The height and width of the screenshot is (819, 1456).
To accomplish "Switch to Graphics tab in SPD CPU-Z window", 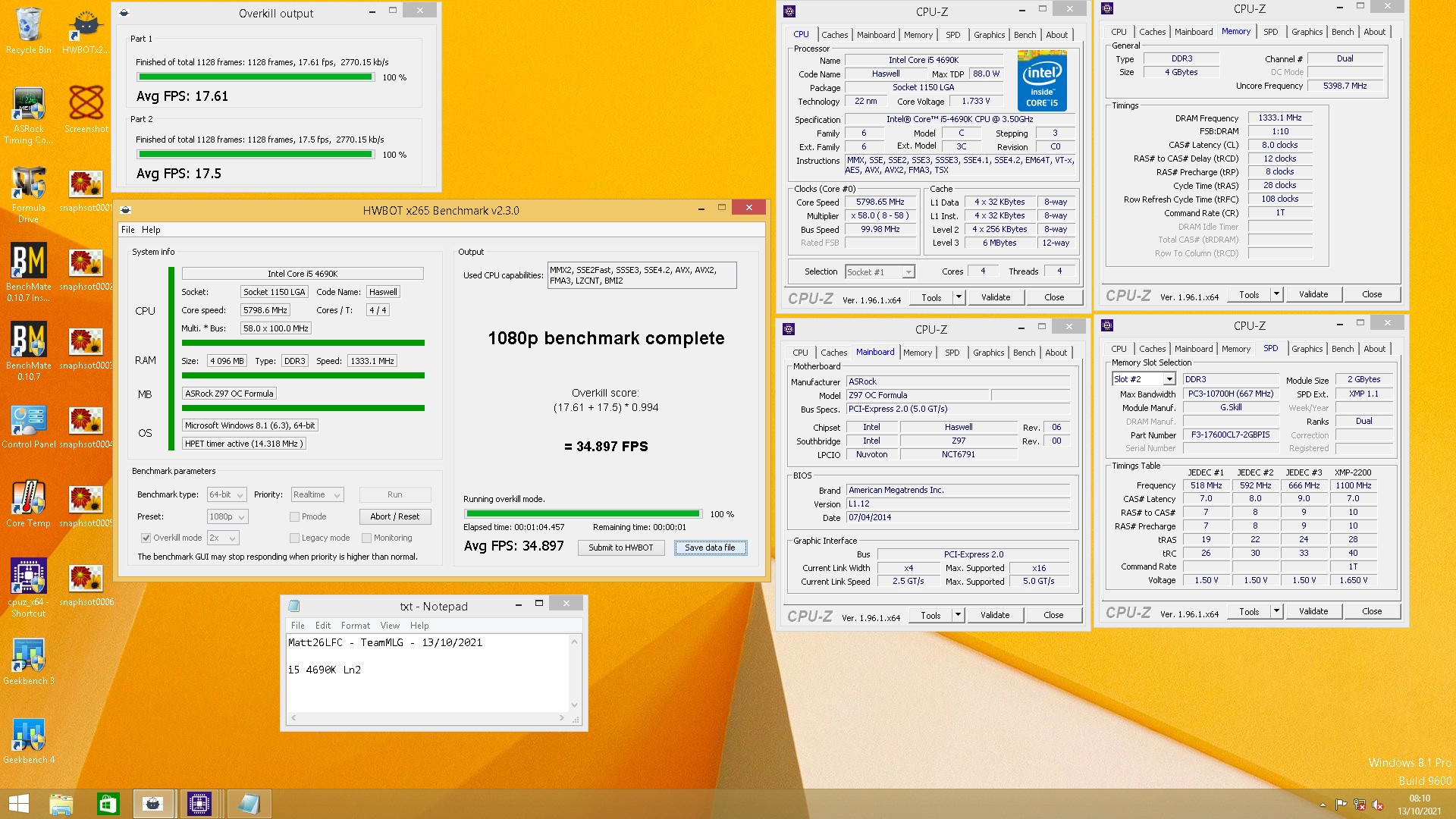I will pyautogui.click(x=1307, y=349).
